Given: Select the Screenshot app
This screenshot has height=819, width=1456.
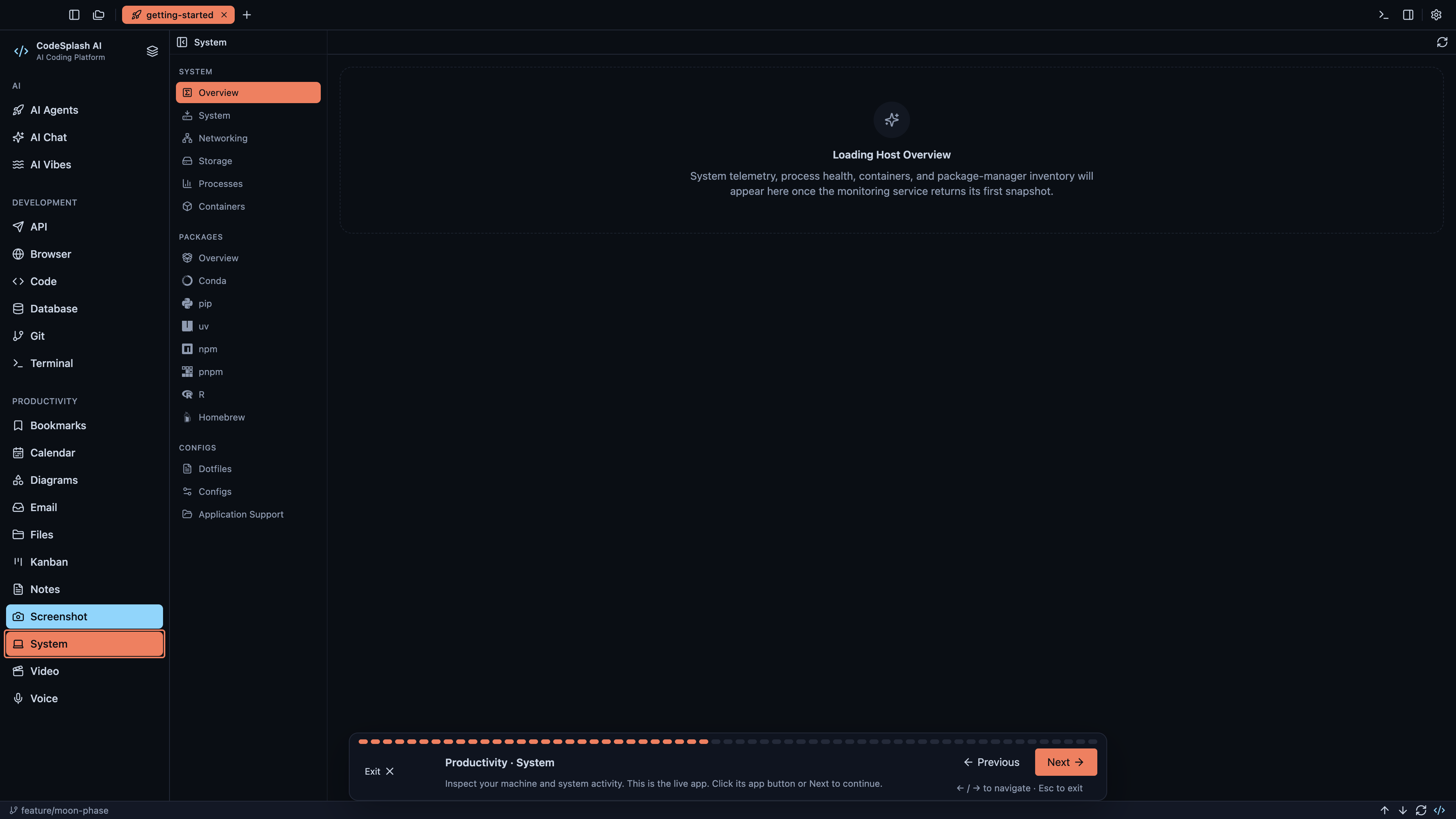Looking at the screenshot, I should click(x=85, y=617).
